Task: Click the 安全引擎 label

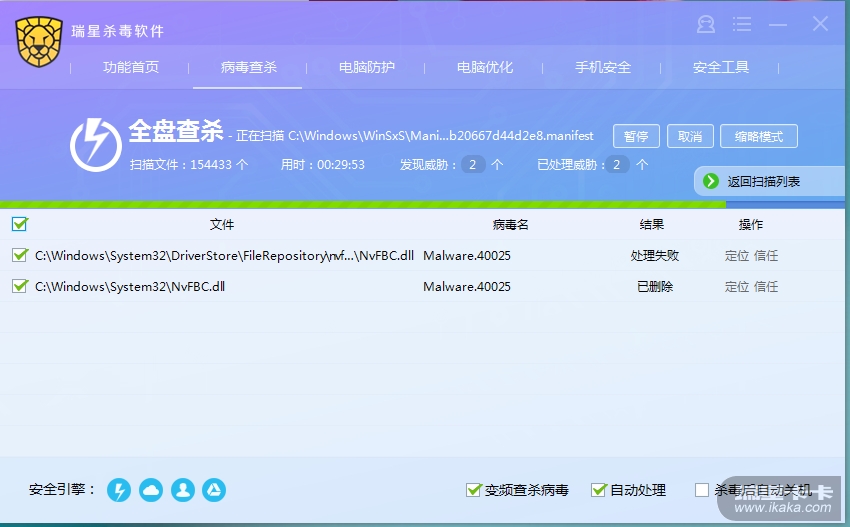Action: [x=62, y=490]
